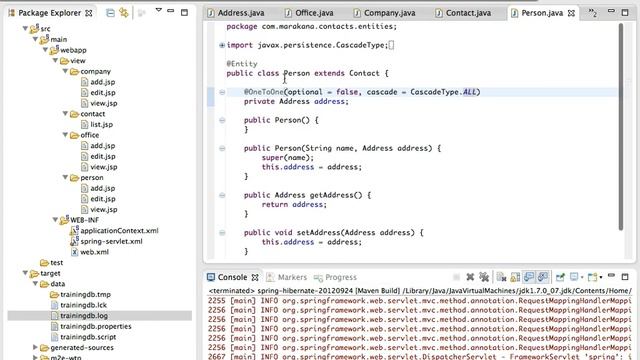Open the Open Console dropdown arrow
The height and width of the screenshot is (360, 640).
(601, 278)
